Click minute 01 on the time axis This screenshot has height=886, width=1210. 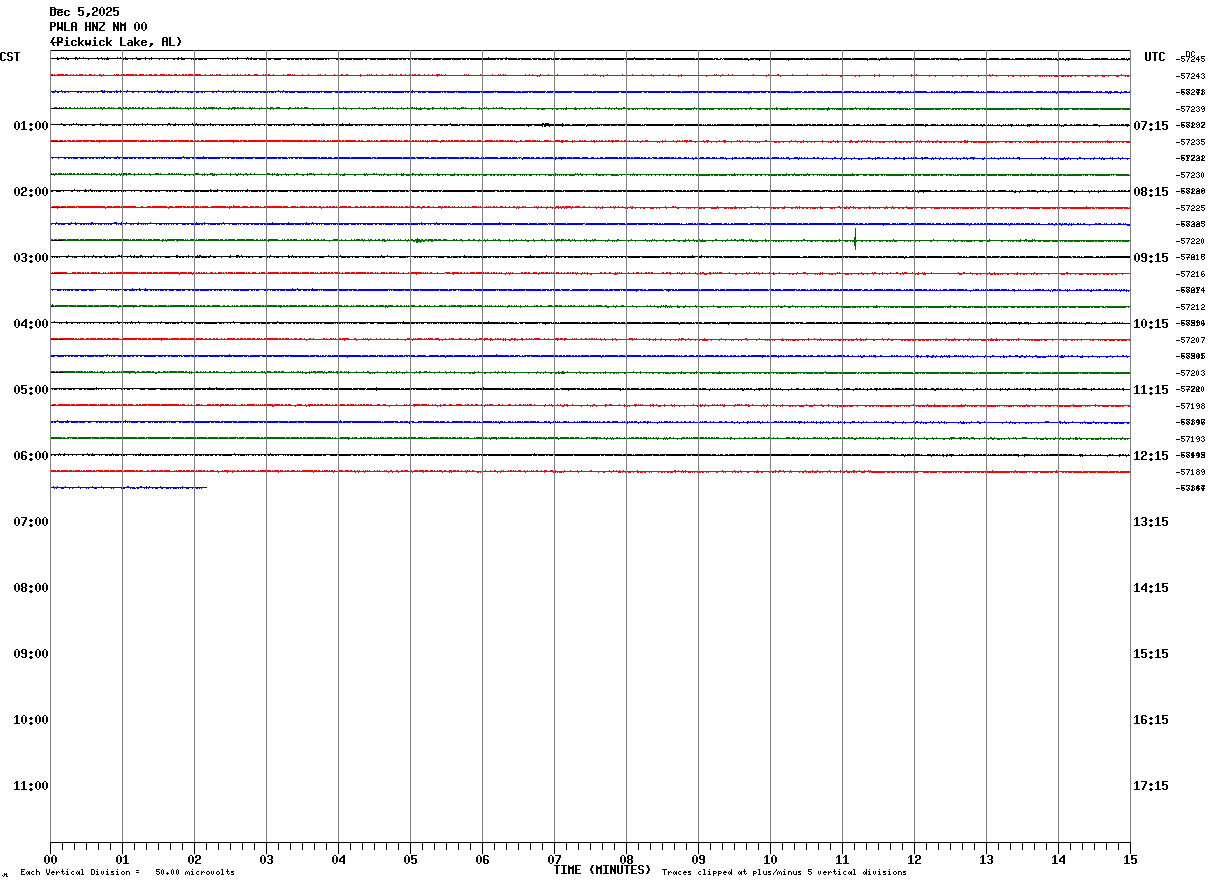(x=122, y=860)
